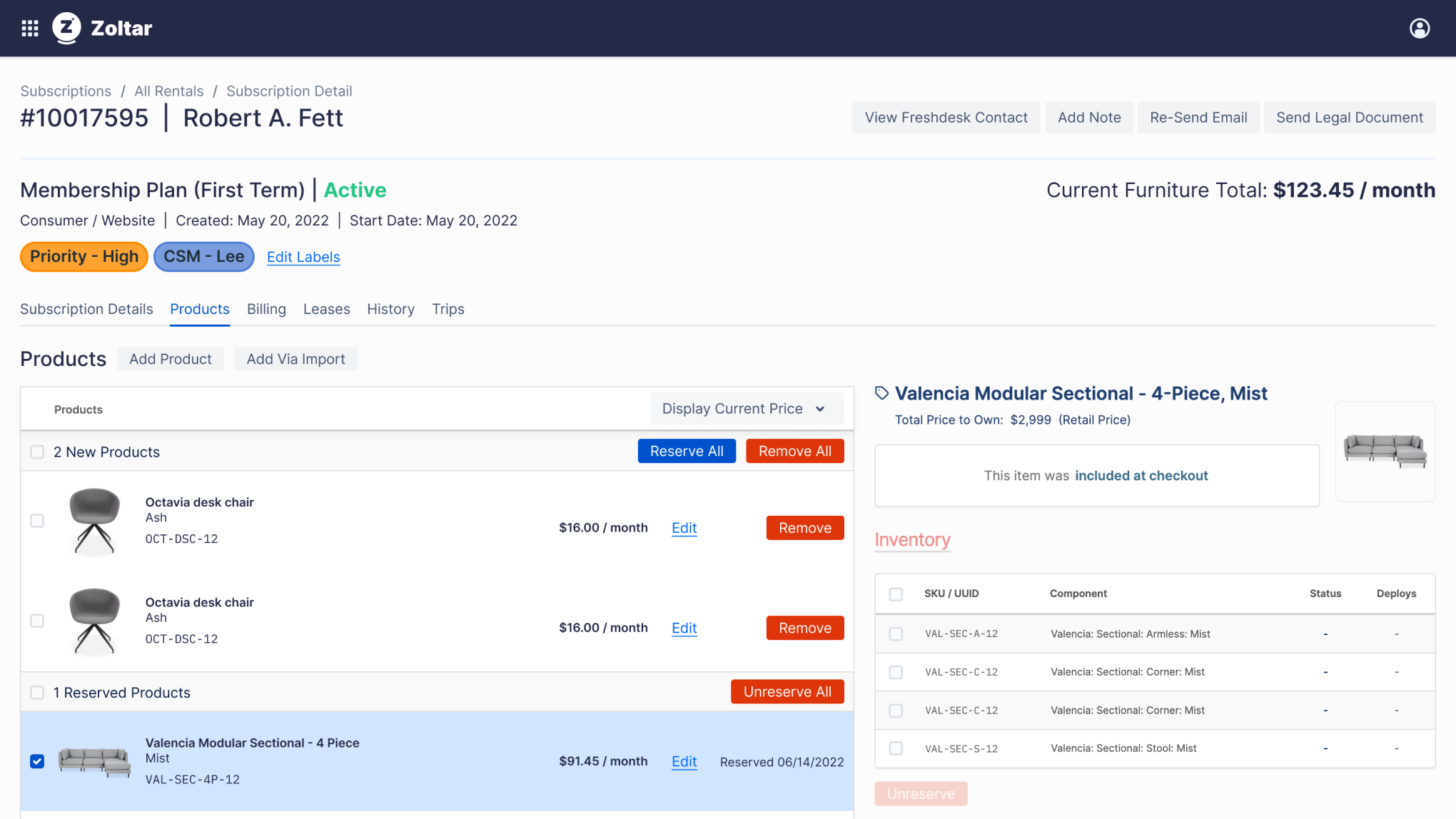Open the apps grid launcher

click(30, 28)
